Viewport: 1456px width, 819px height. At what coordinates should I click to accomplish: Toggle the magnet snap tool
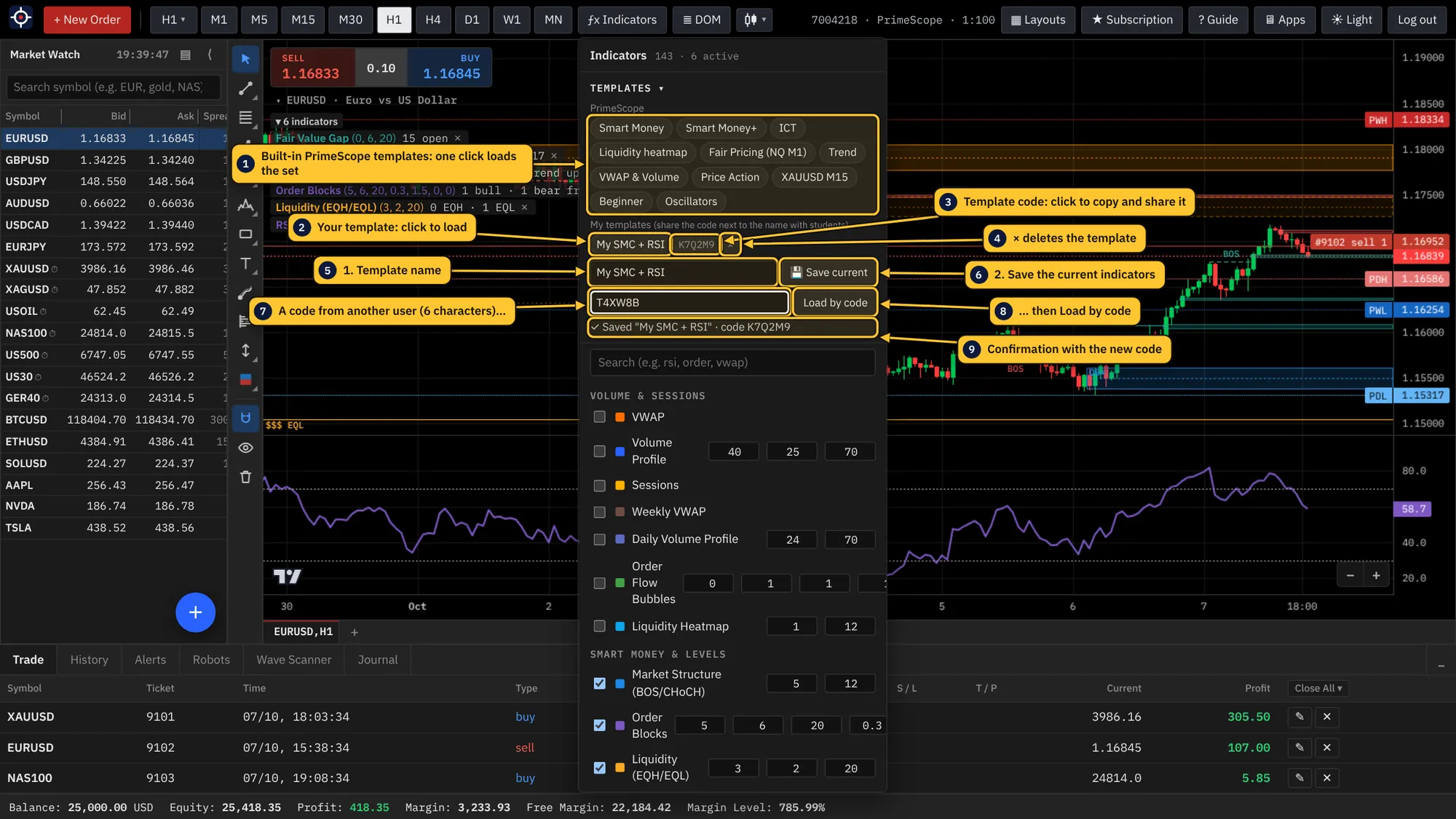point(245,418)
